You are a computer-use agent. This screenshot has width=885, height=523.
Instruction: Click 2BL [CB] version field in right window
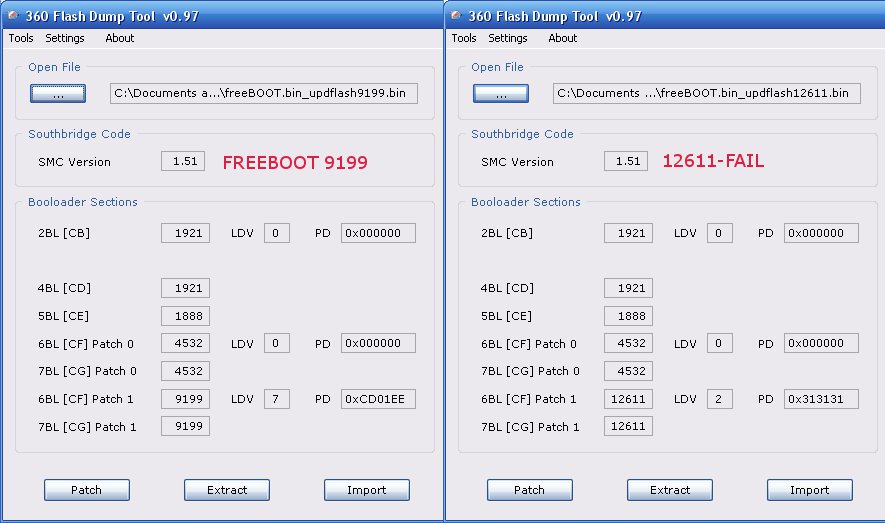click(x=628, y=233)
